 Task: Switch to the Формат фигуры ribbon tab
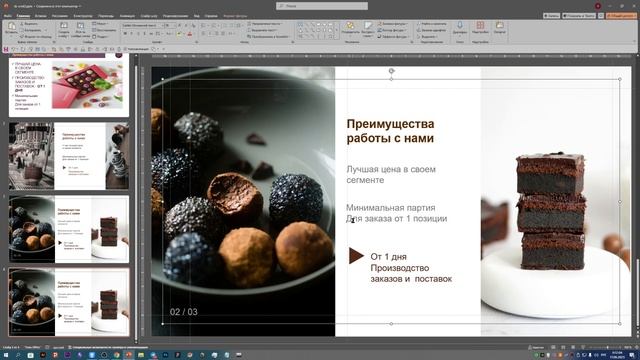point(235,16)
